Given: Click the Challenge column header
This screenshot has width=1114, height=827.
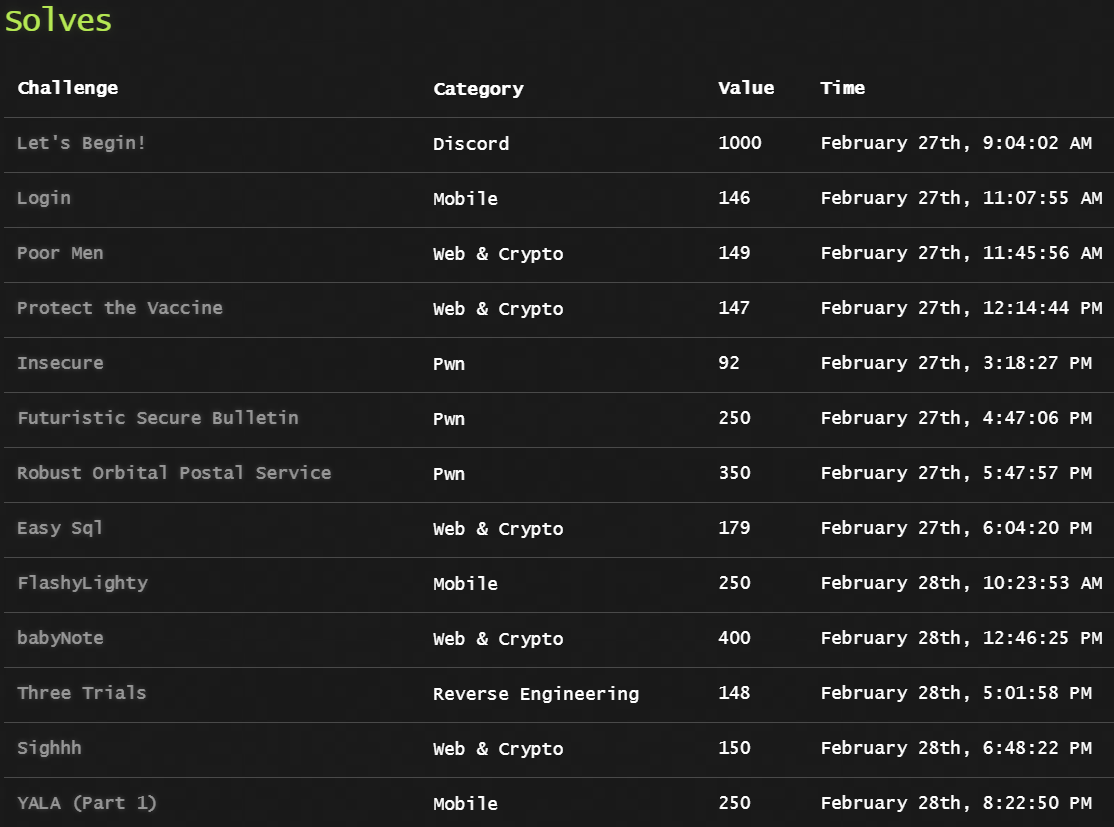Looking at the screenshot, I should 68,88.
